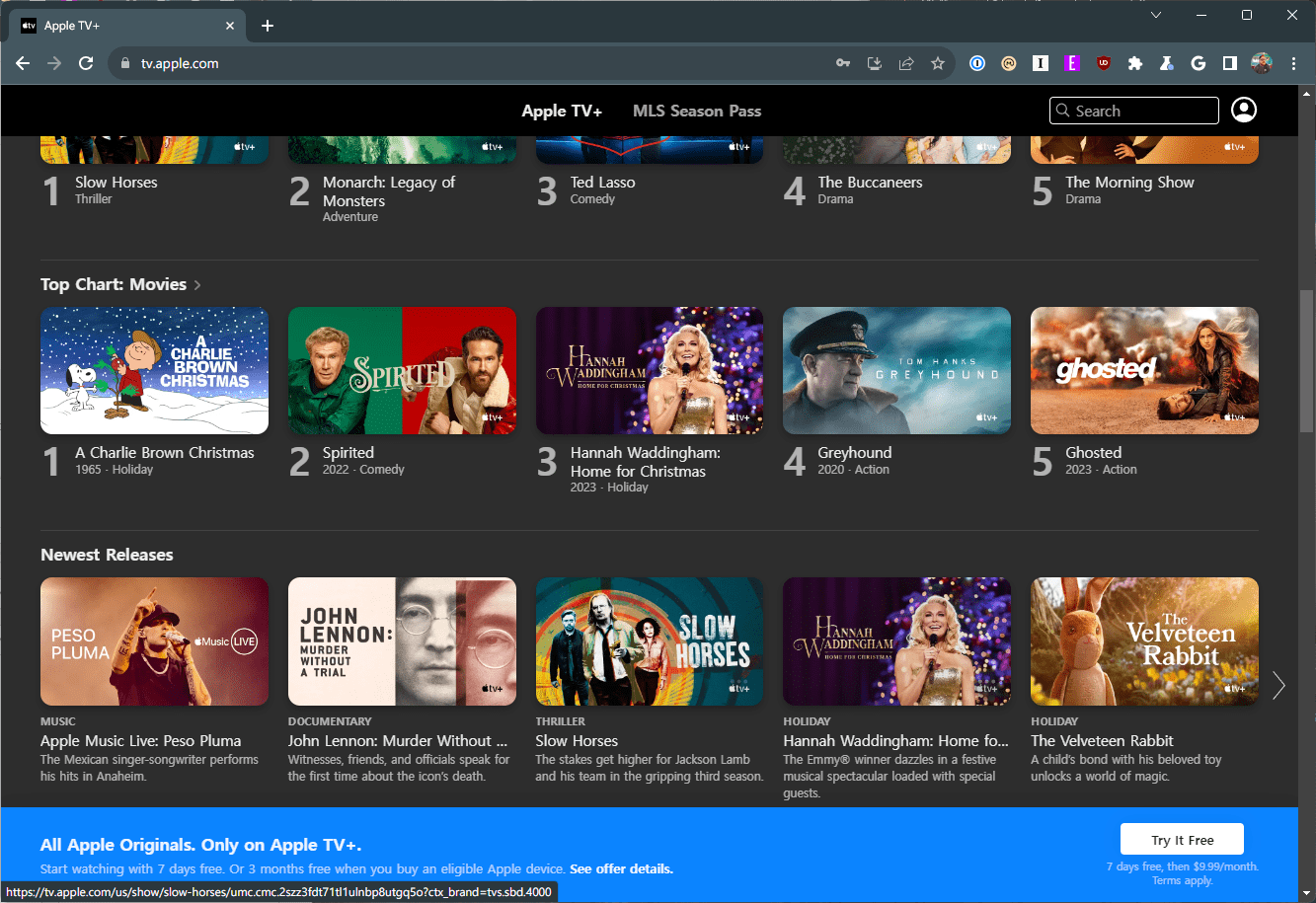Open Hannah Waddingham thumbnail in Newest Releases
This screenshot has width=1316, height=903.
click(x=896, y=641)
